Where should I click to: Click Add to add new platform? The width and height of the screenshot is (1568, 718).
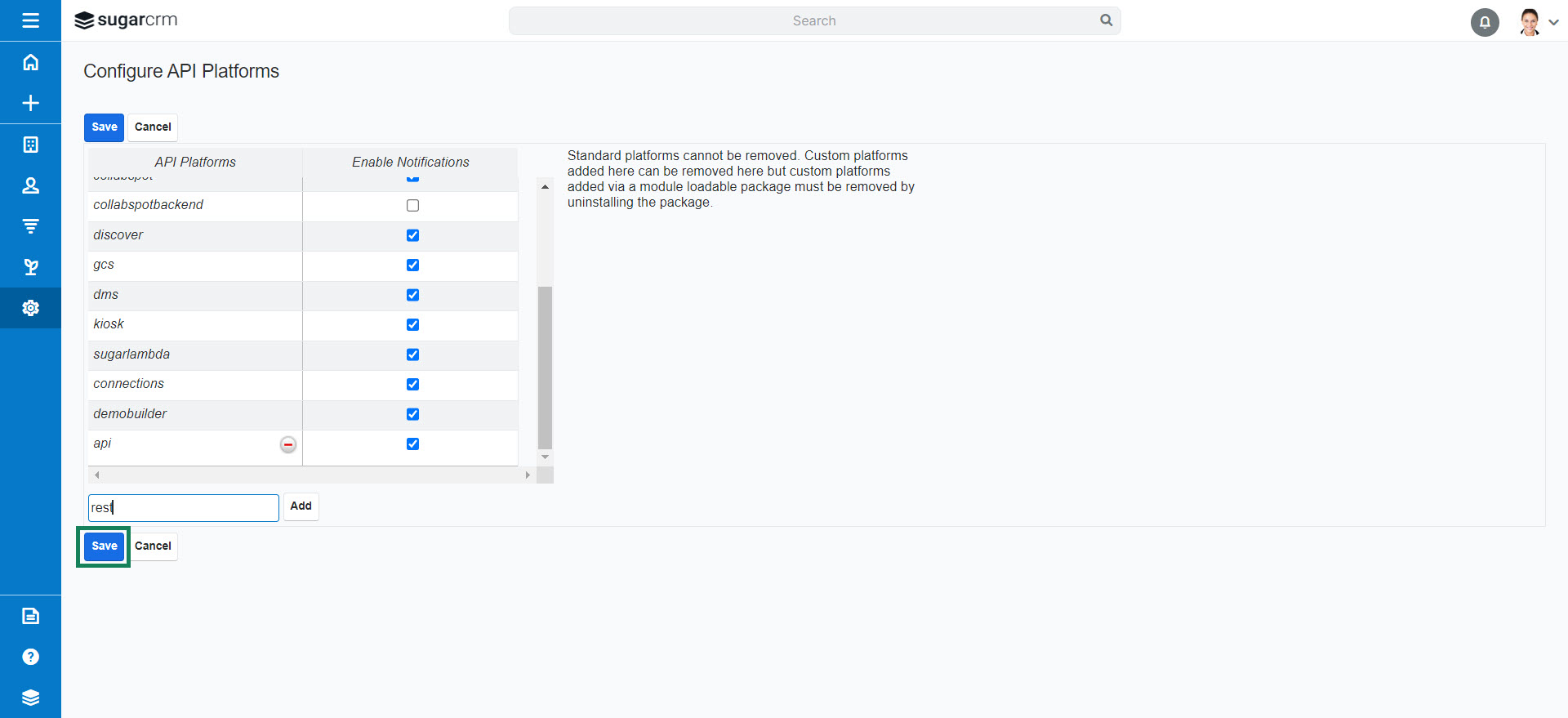pos(301,506)
